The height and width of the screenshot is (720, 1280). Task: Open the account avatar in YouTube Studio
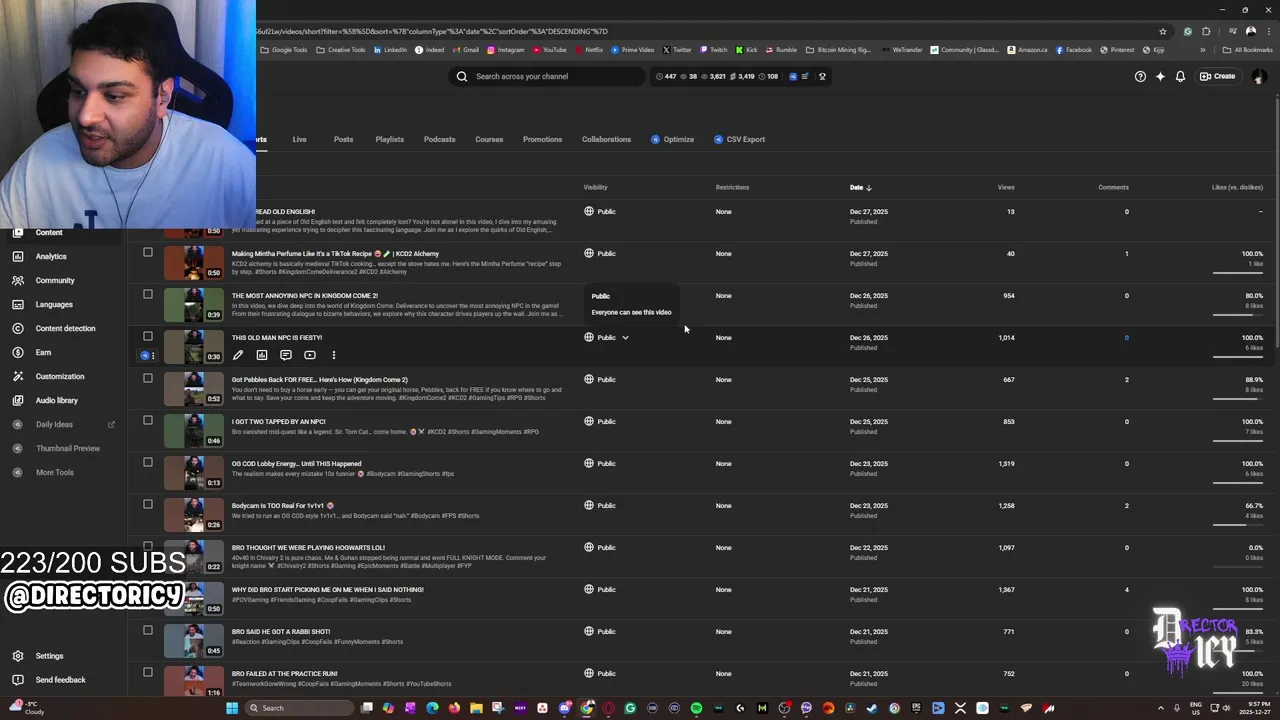pyautogui.click(x=1258, y=76)
